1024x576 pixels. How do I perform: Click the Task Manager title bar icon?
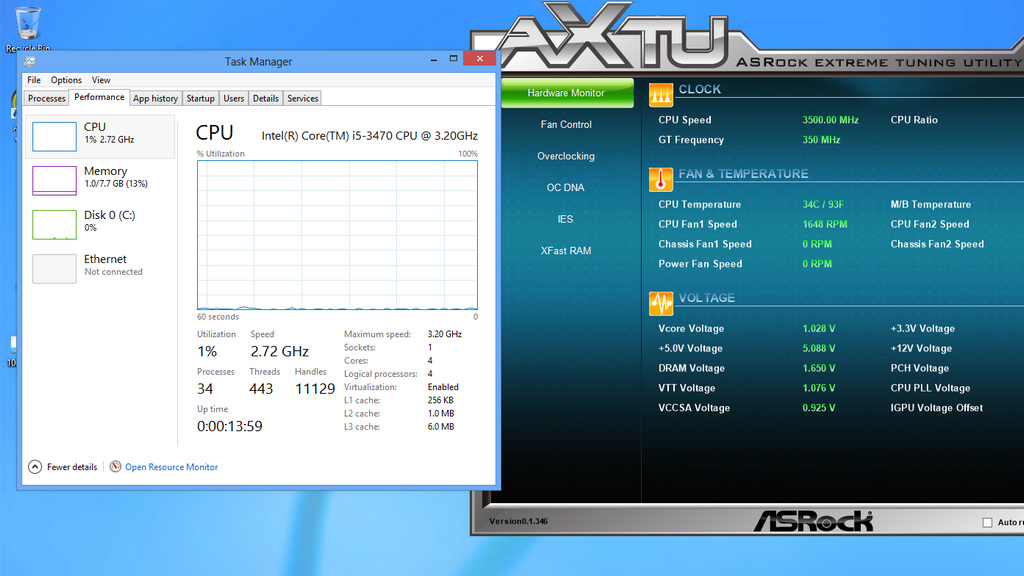29,61
